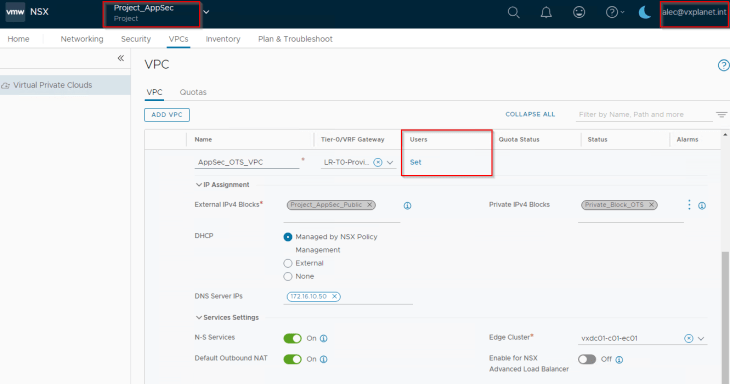Open the Networking menu
Image resolution: width=730 pixels, height=384 pixels.
click(x=82, y=39)
